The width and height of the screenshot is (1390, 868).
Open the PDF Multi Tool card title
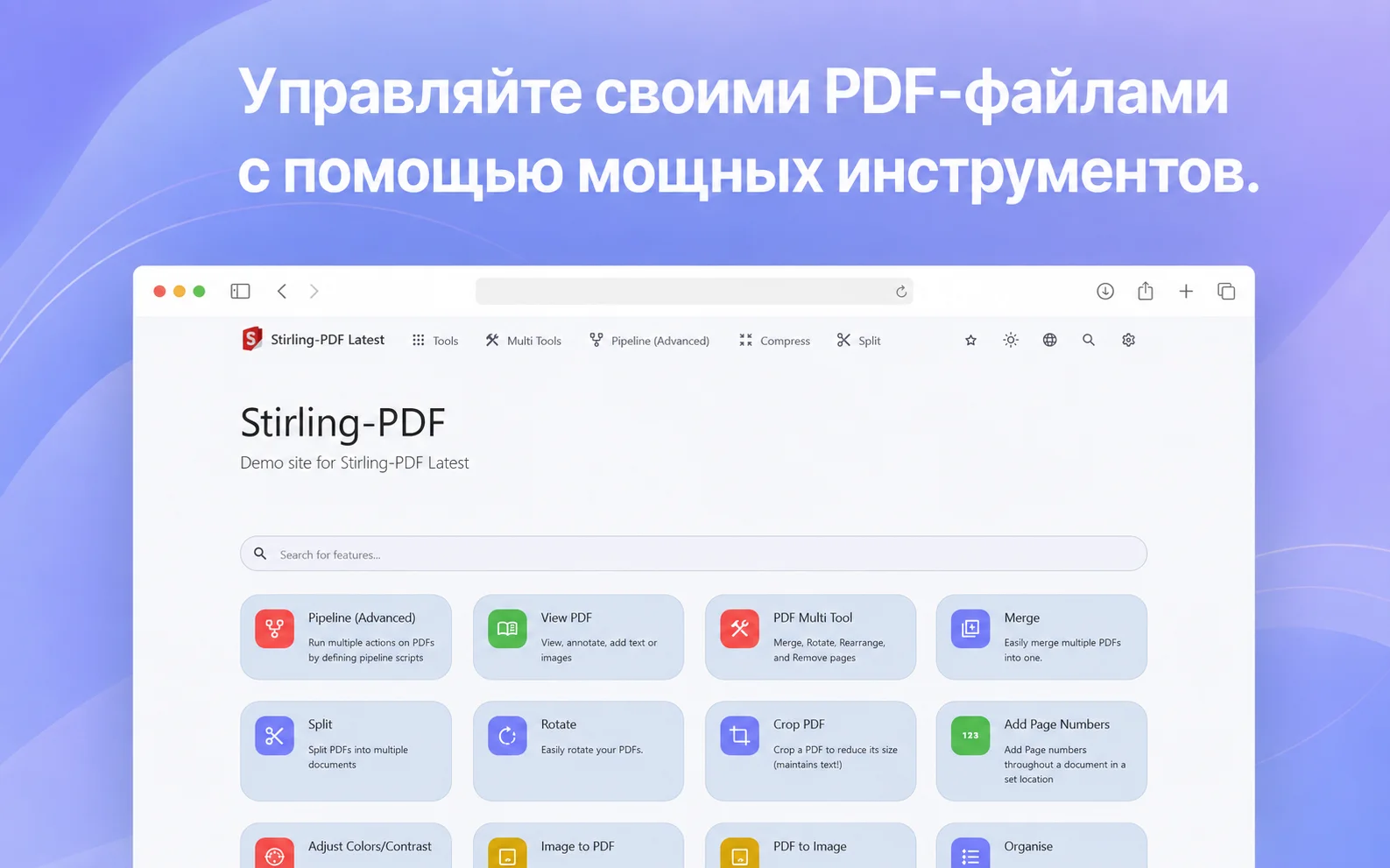tap(813, 617)
